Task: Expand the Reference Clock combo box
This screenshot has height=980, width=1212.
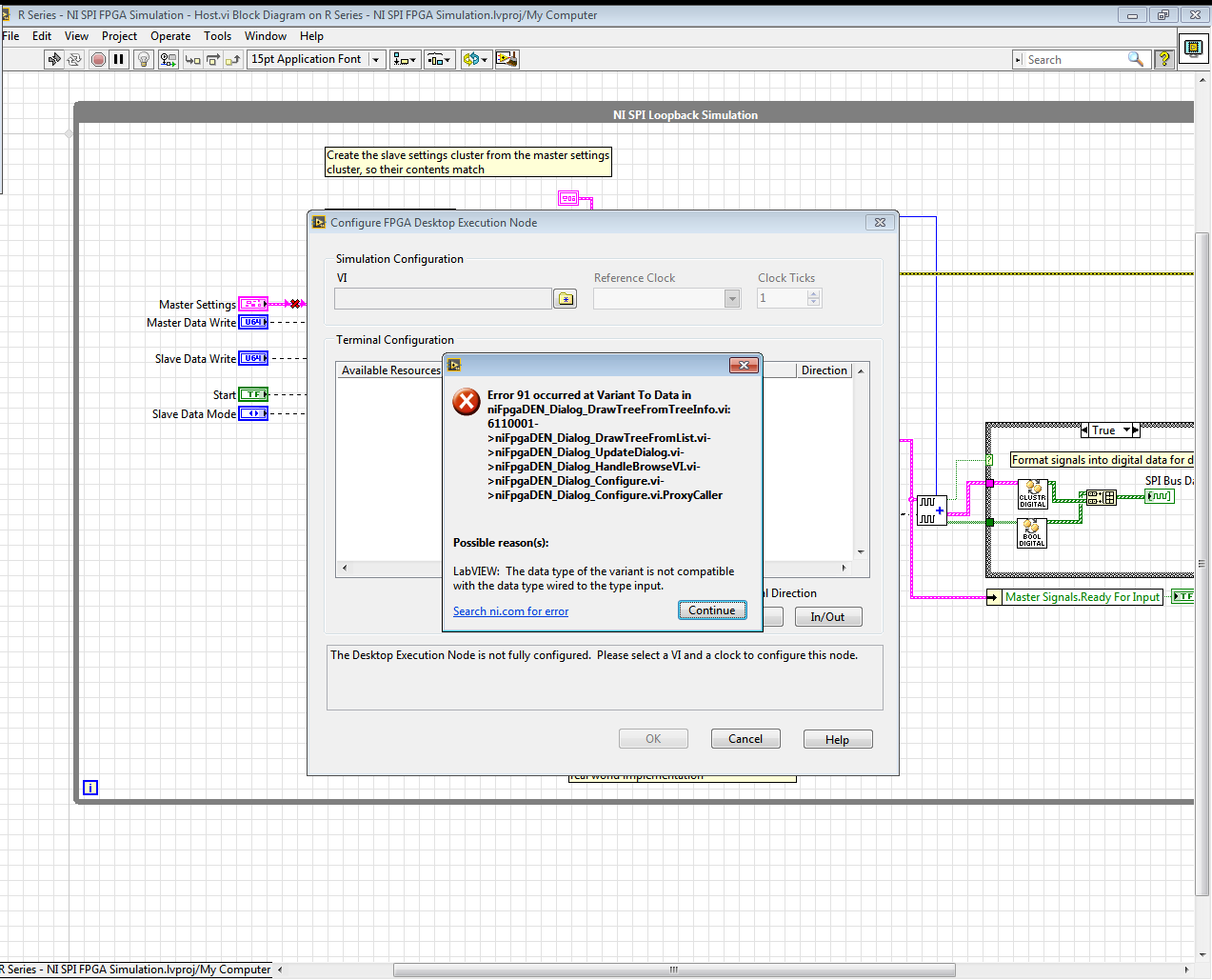Action: click(732, 299)
